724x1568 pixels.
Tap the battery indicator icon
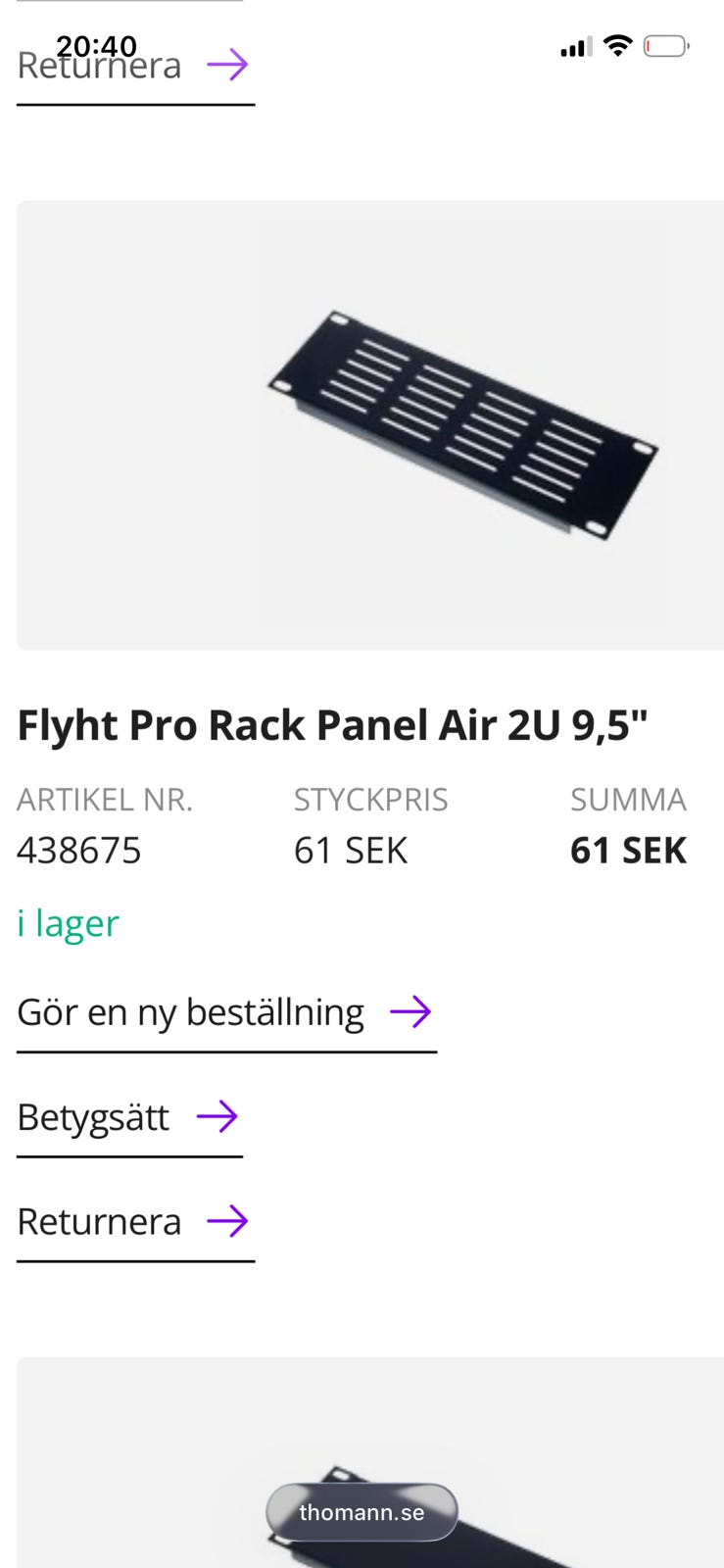pos(666,46)
